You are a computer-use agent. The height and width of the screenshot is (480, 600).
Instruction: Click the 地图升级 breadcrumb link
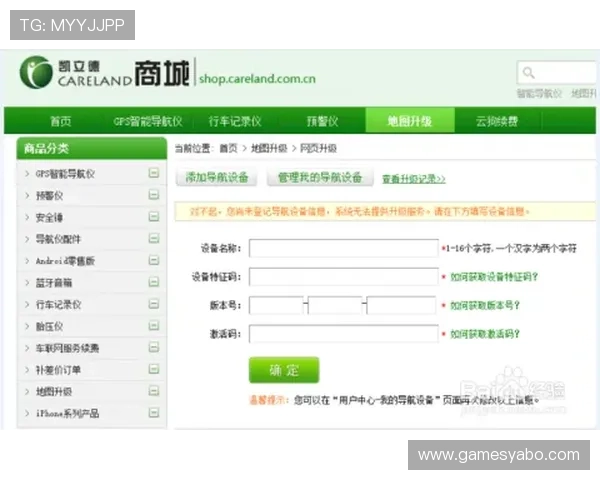click(269, 148)
